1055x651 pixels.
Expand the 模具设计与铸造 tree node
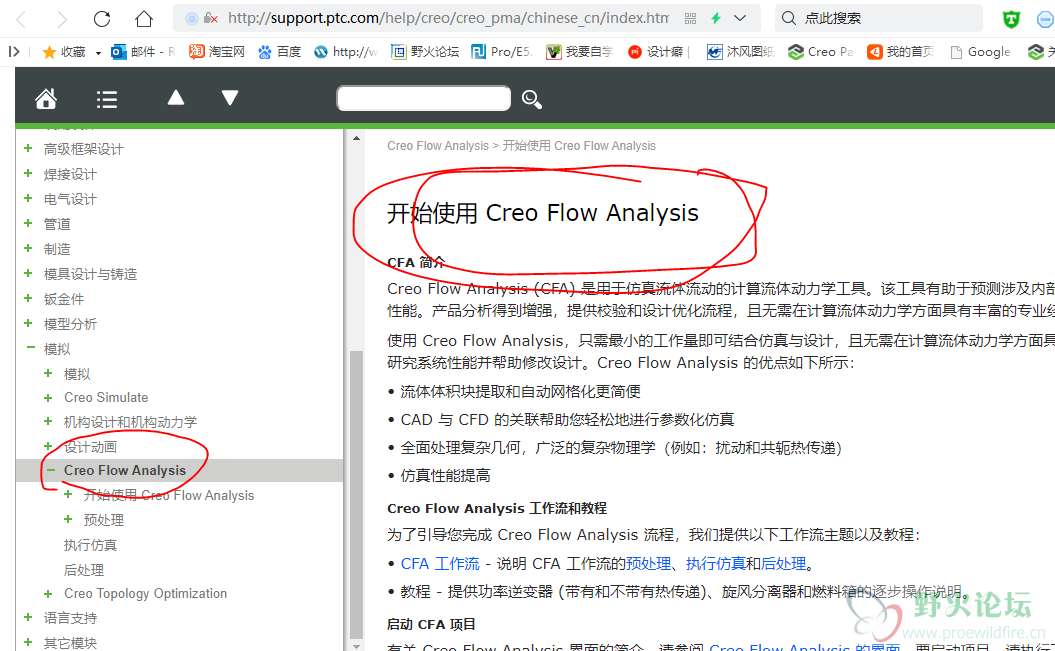28,272
